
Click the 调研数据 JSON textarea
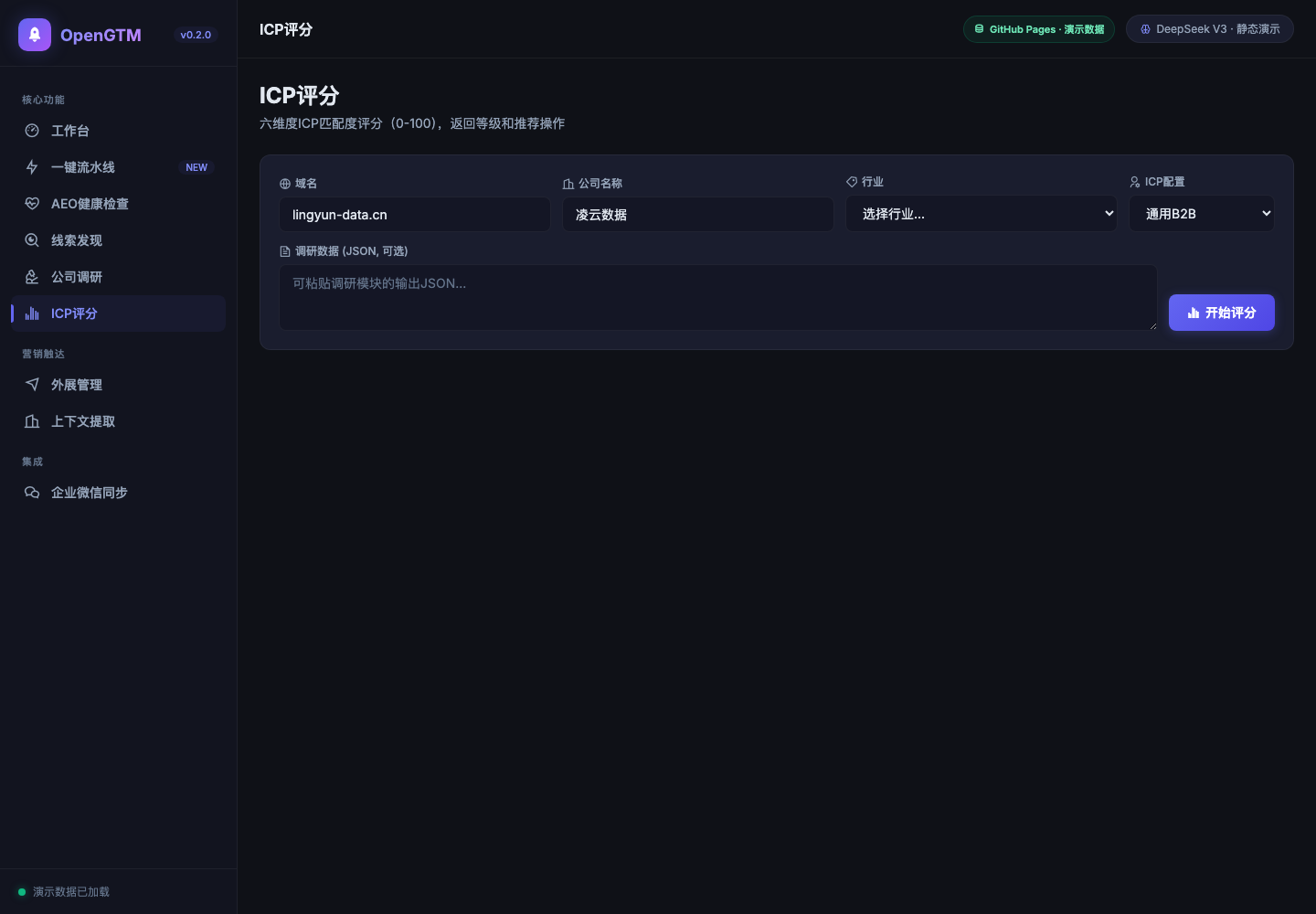coord(718,298)
